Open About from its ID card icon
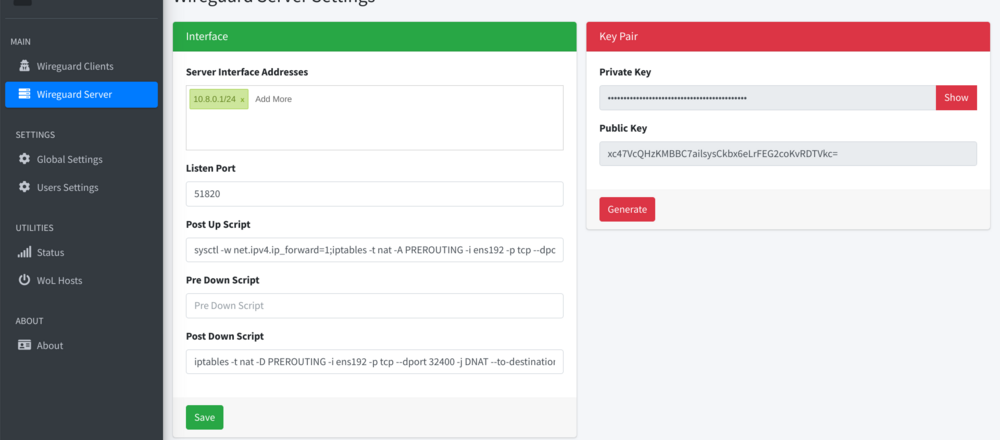 (24, 345)
